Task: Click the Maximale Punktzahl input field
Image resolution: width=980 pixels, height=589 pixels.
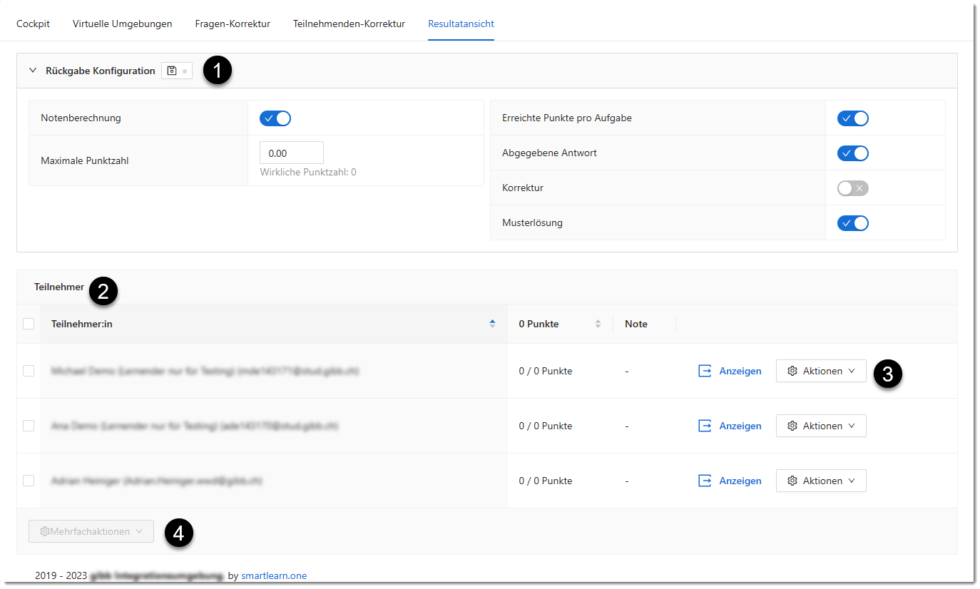Action: click(291, 152)
